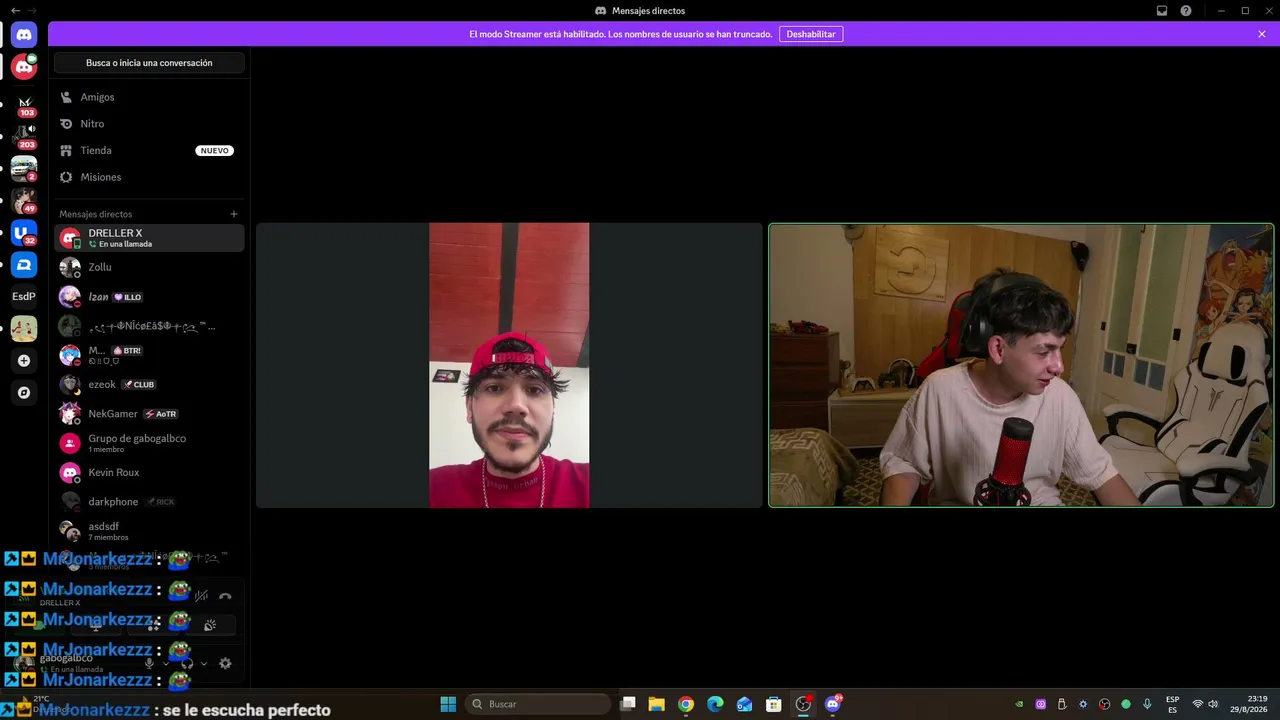
Task: Toggle the microphone mute button
Action: click(149, 663)
